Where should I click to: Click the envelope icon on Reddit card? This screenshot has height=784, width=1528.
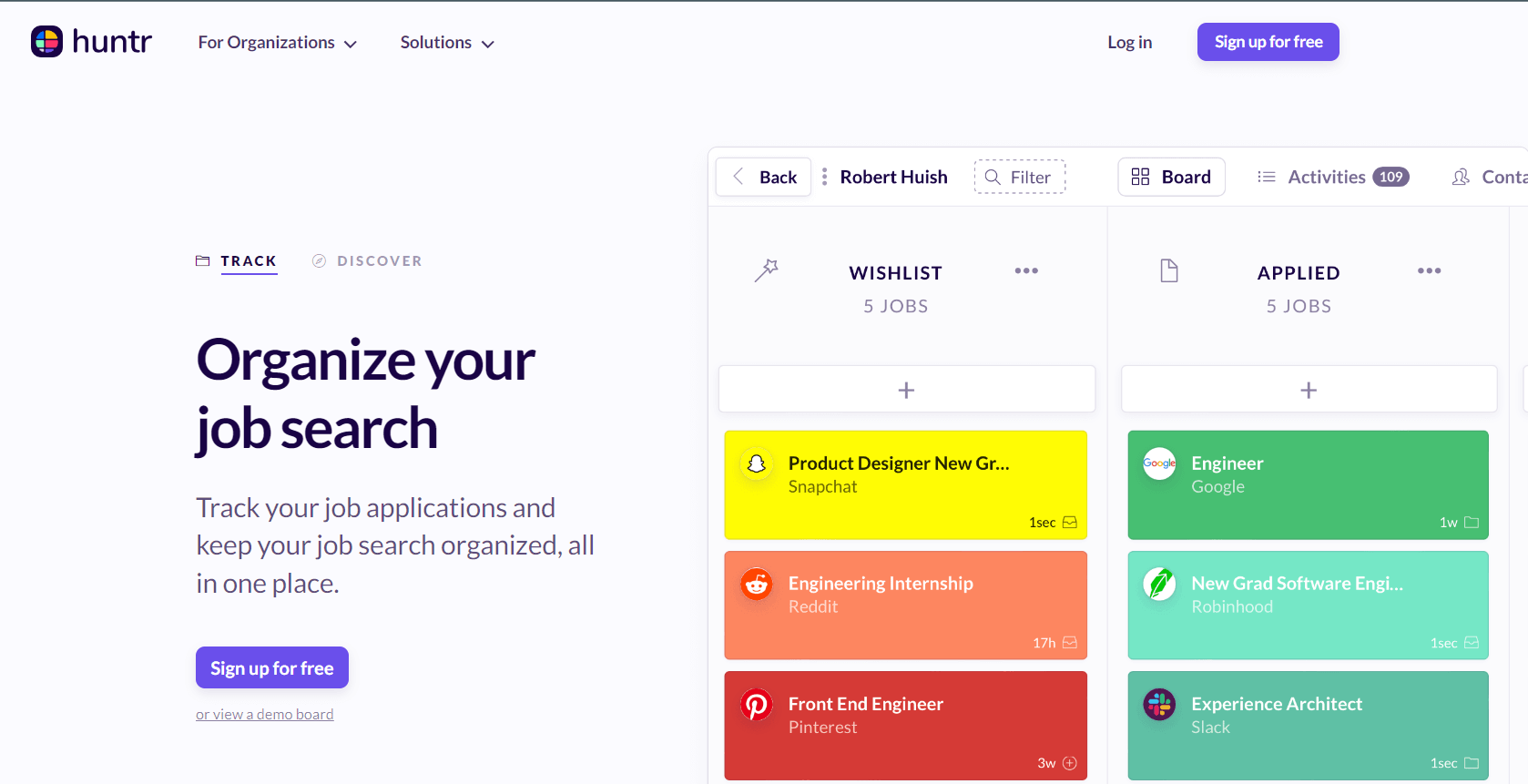click(x=1070, y=643)
